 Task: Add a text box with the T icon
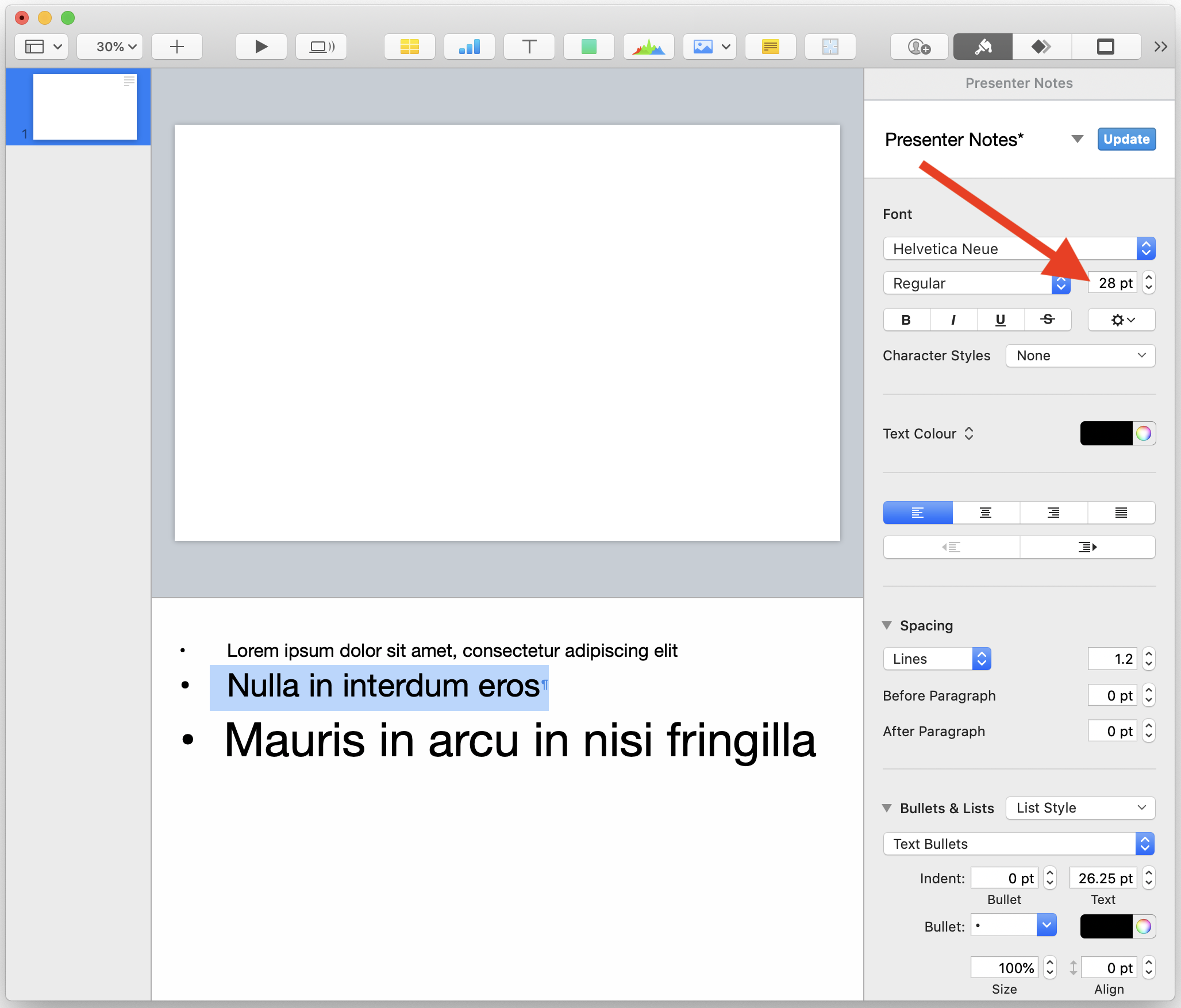click(x=529, y=47)
